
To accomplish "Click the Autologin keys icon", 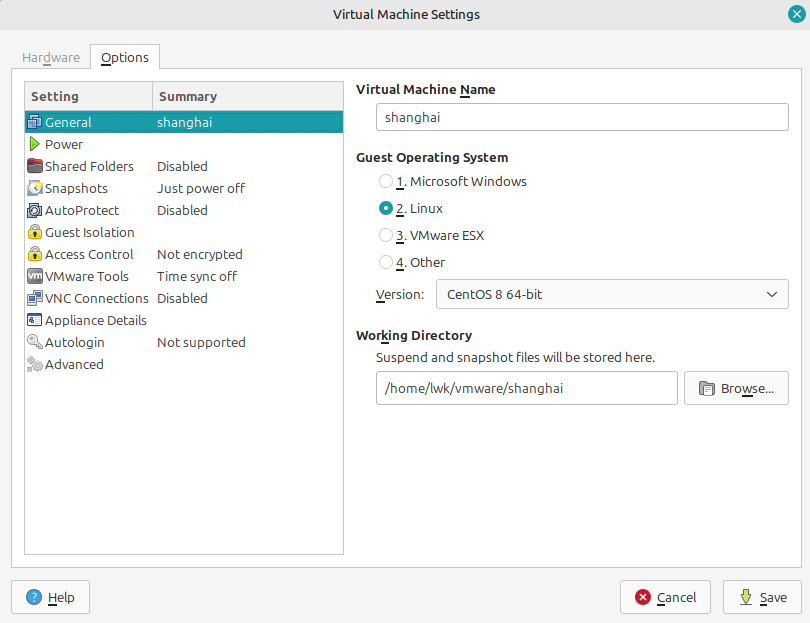I will click(x=35, y=342).
